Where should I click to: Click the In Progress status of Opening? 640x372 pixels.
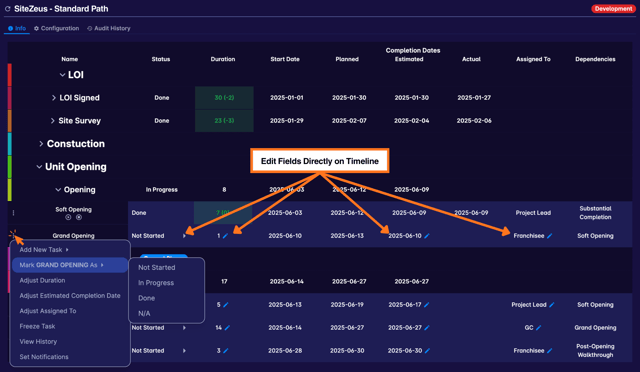[162, 189]
